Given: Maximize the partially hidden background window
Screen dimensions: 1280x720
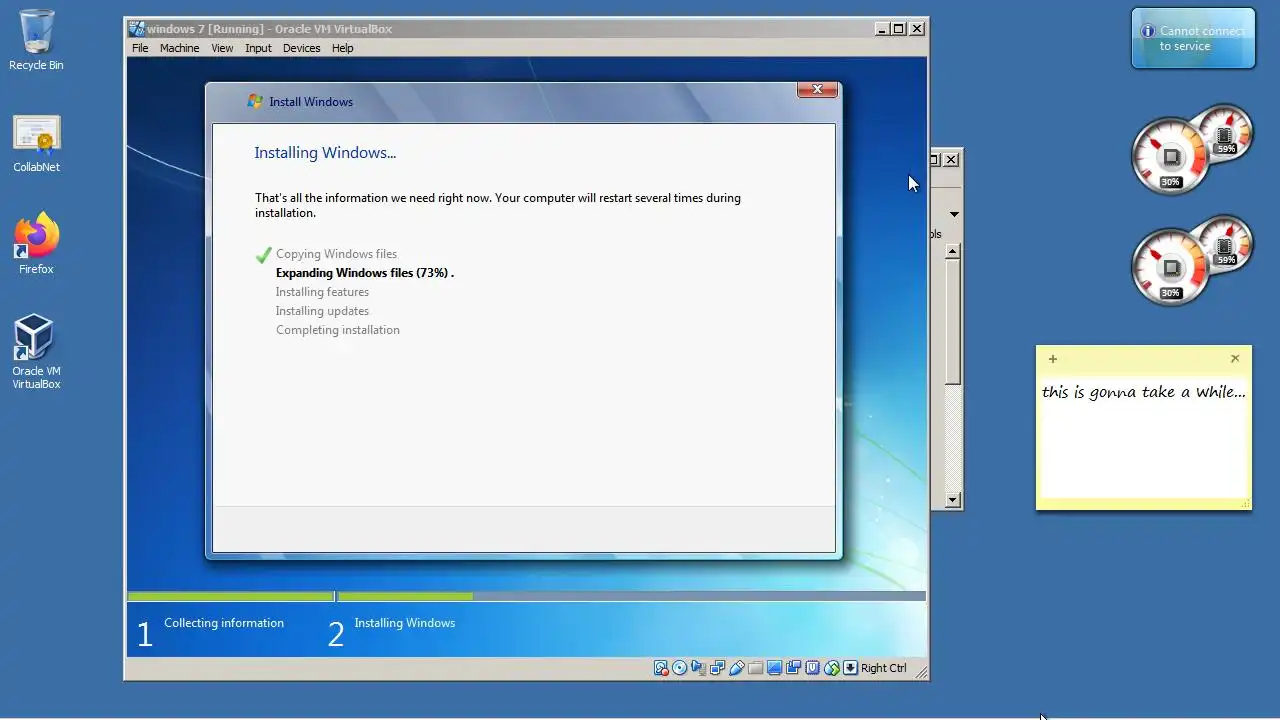Looking at the screenshot, I should (936, 159).
